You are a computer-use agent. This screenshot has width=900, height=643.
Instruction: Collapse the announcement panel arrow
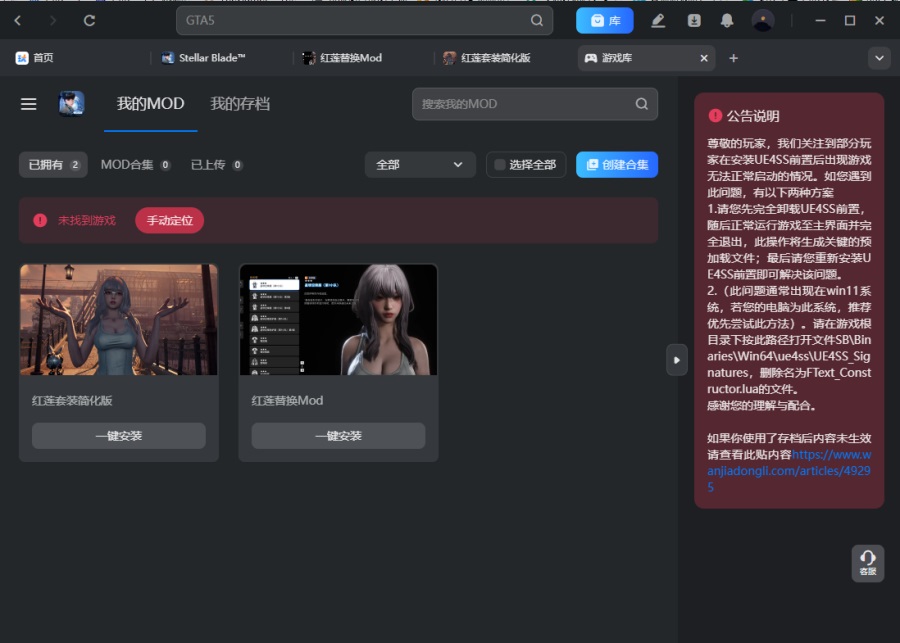[x=677, y=360]
